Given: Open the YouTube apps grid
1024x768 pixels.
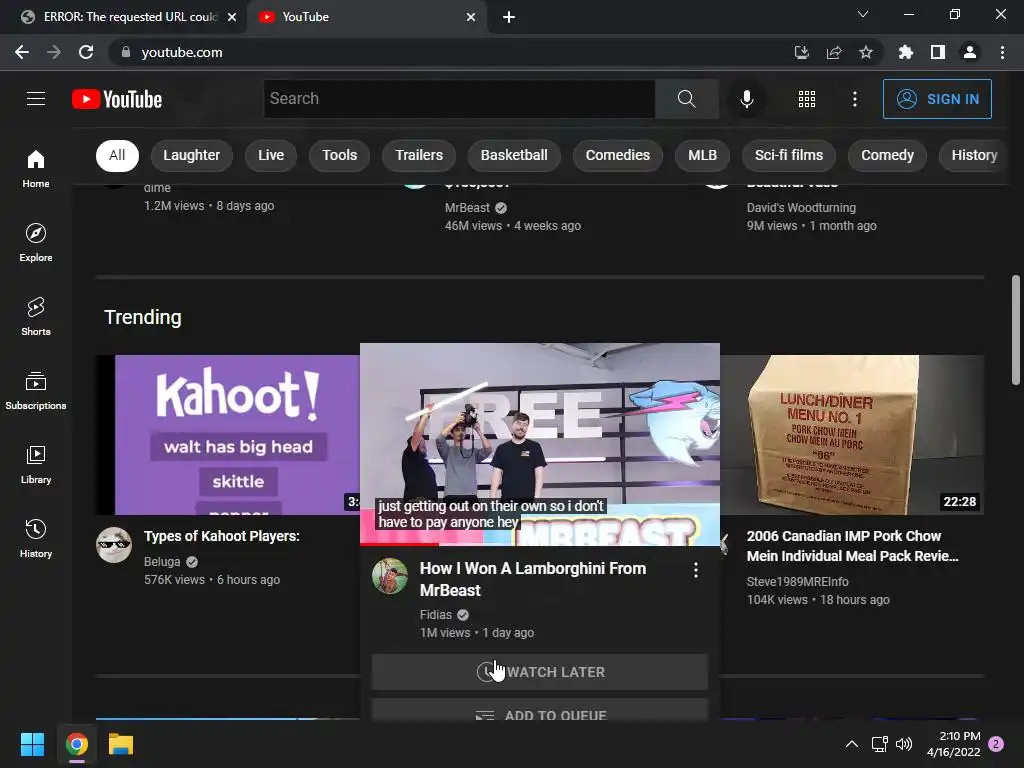Looking at the screenshot, I should point(807,99).
